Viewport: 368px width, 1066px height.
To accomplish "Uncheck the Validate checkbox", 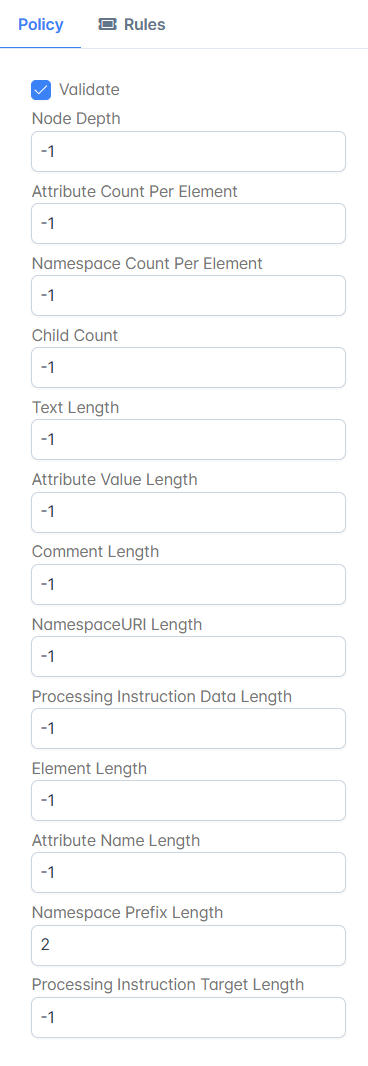I will [41, 90].
